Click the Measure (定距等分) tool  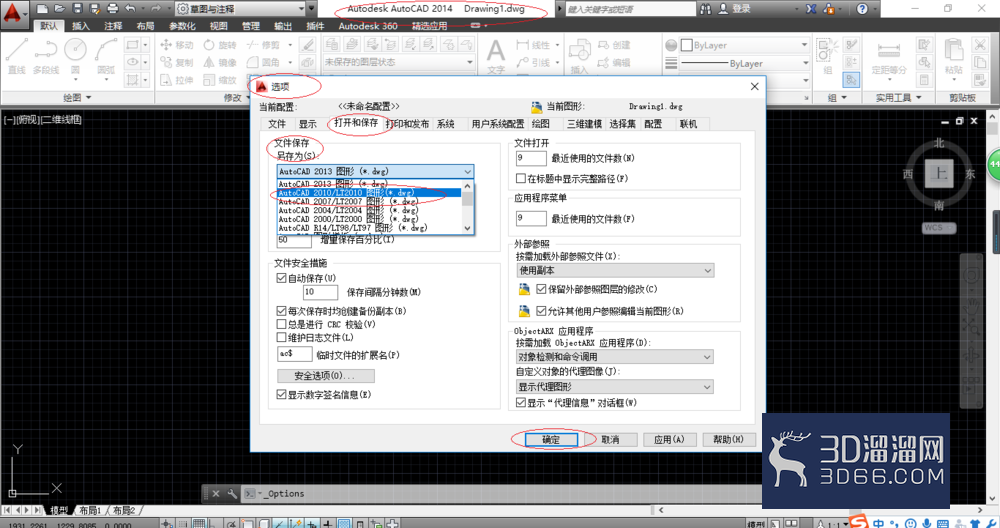(889, 55)
